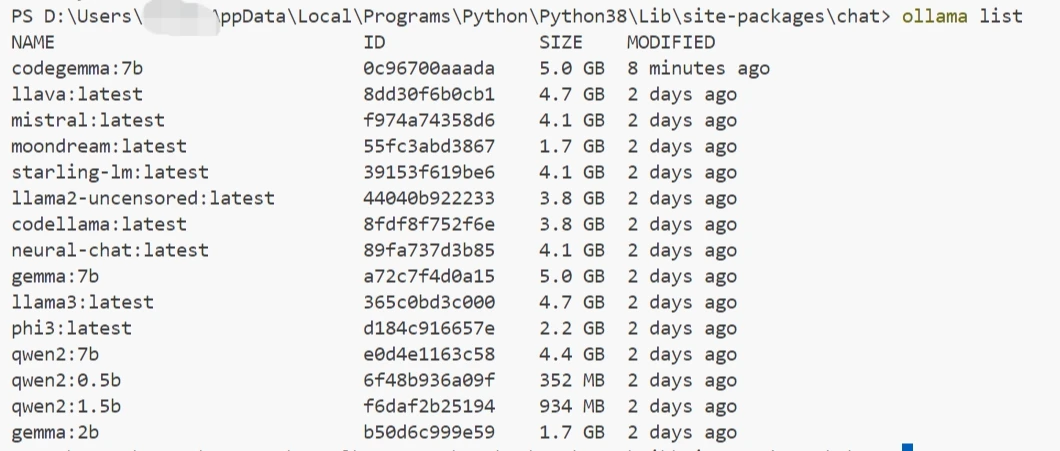Click the codellama:latest model name
1060x451 pixels.
(98, 224)
